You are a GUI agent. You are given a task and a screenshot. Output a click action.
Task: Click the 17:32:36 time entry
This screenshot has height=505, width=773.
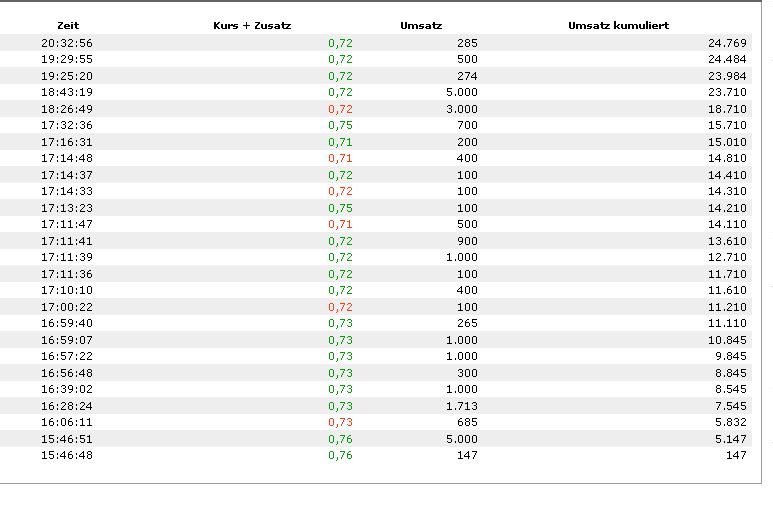[x=67, y=125]
